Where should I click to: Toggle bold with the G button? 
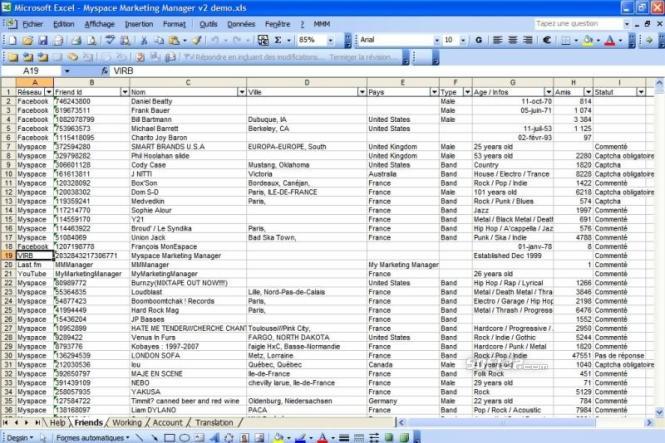coord(479,40)
